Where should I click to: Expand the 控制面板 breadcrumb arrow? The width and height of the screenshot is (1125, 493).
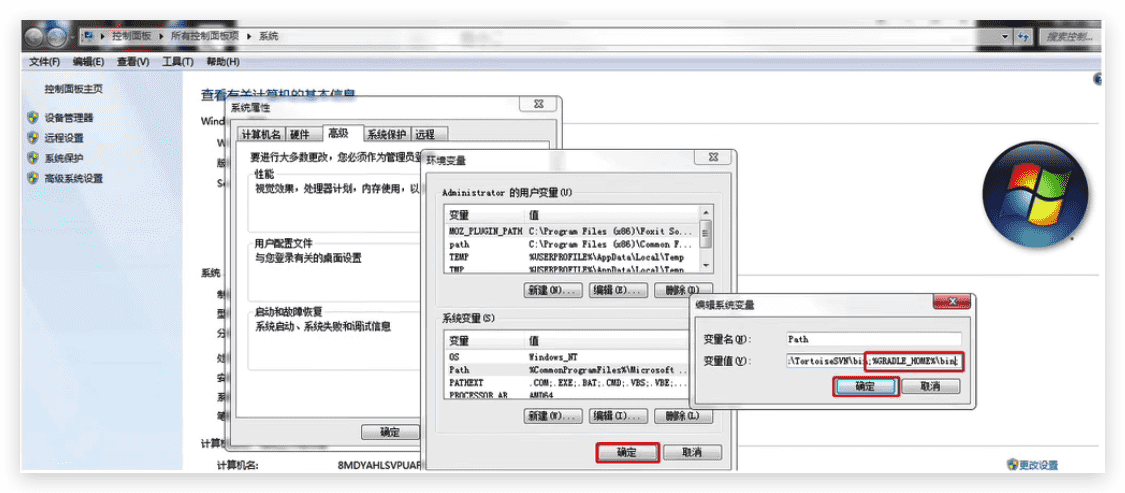pyautogui.click(x=164, y=36)
